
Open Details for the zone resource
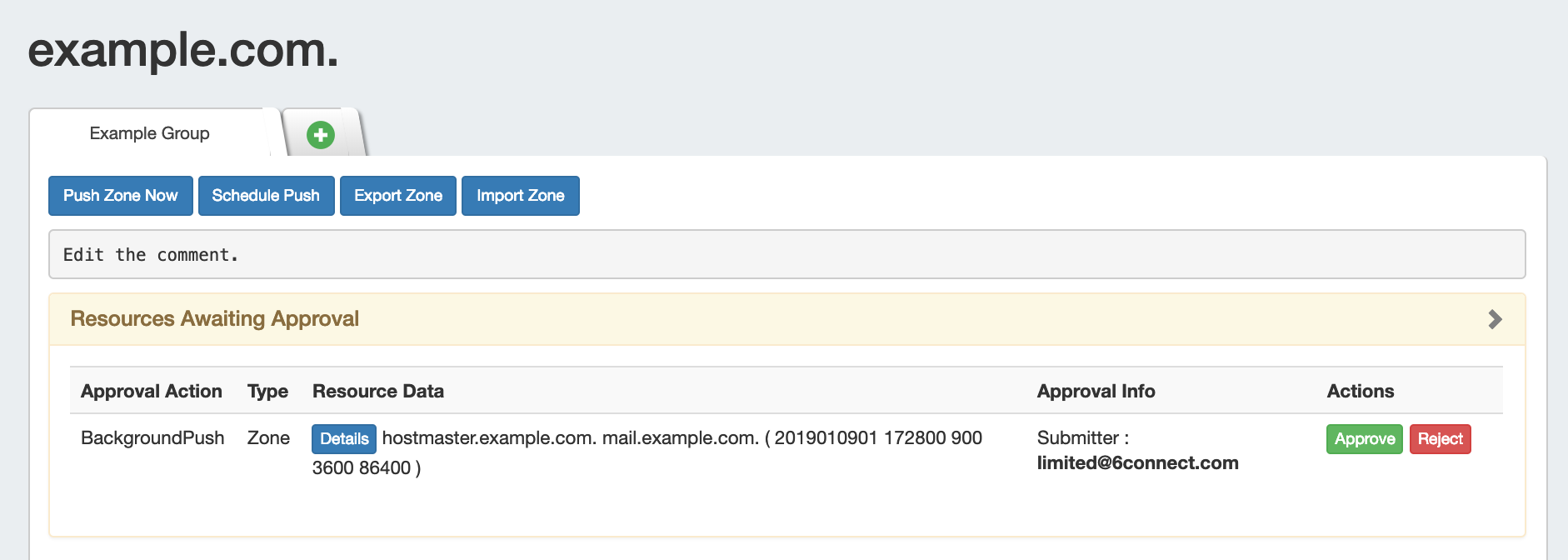344,439
